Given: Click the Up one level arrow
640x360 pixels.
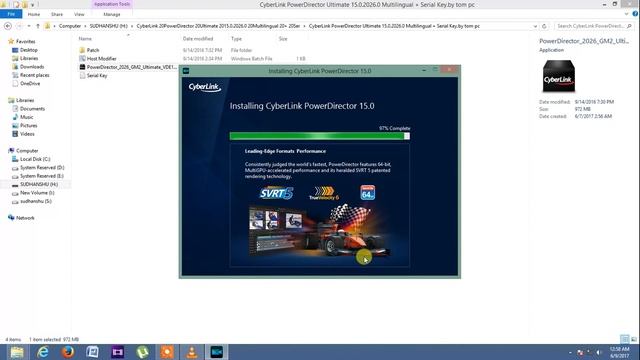Looking at the screenshot, I should pyautogui.click(x=38, y=26).
